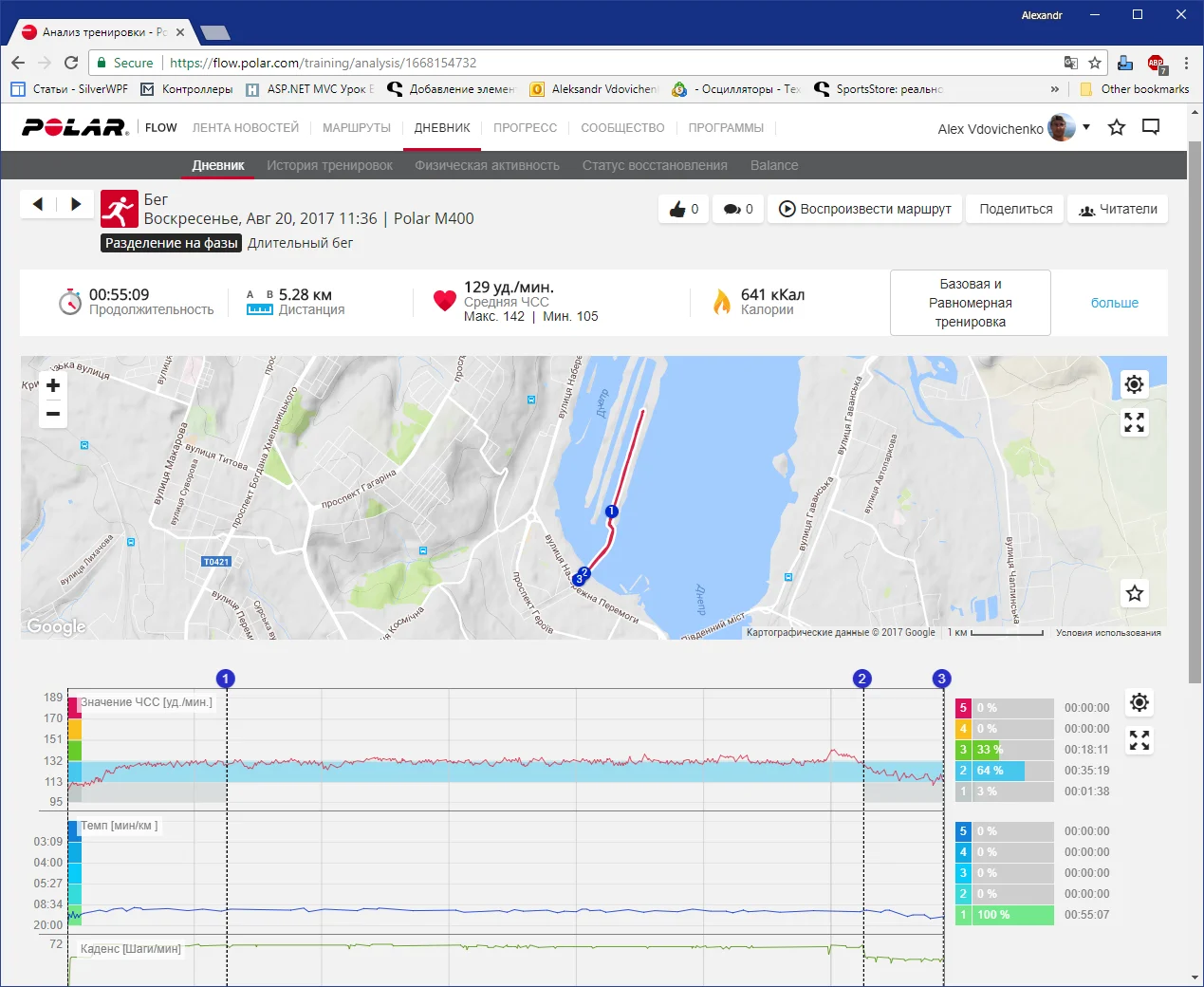The height and width of the screenshot is (987, 1204).
Task: Click the Поделиться share button
Action: (x=1015, y=209)
